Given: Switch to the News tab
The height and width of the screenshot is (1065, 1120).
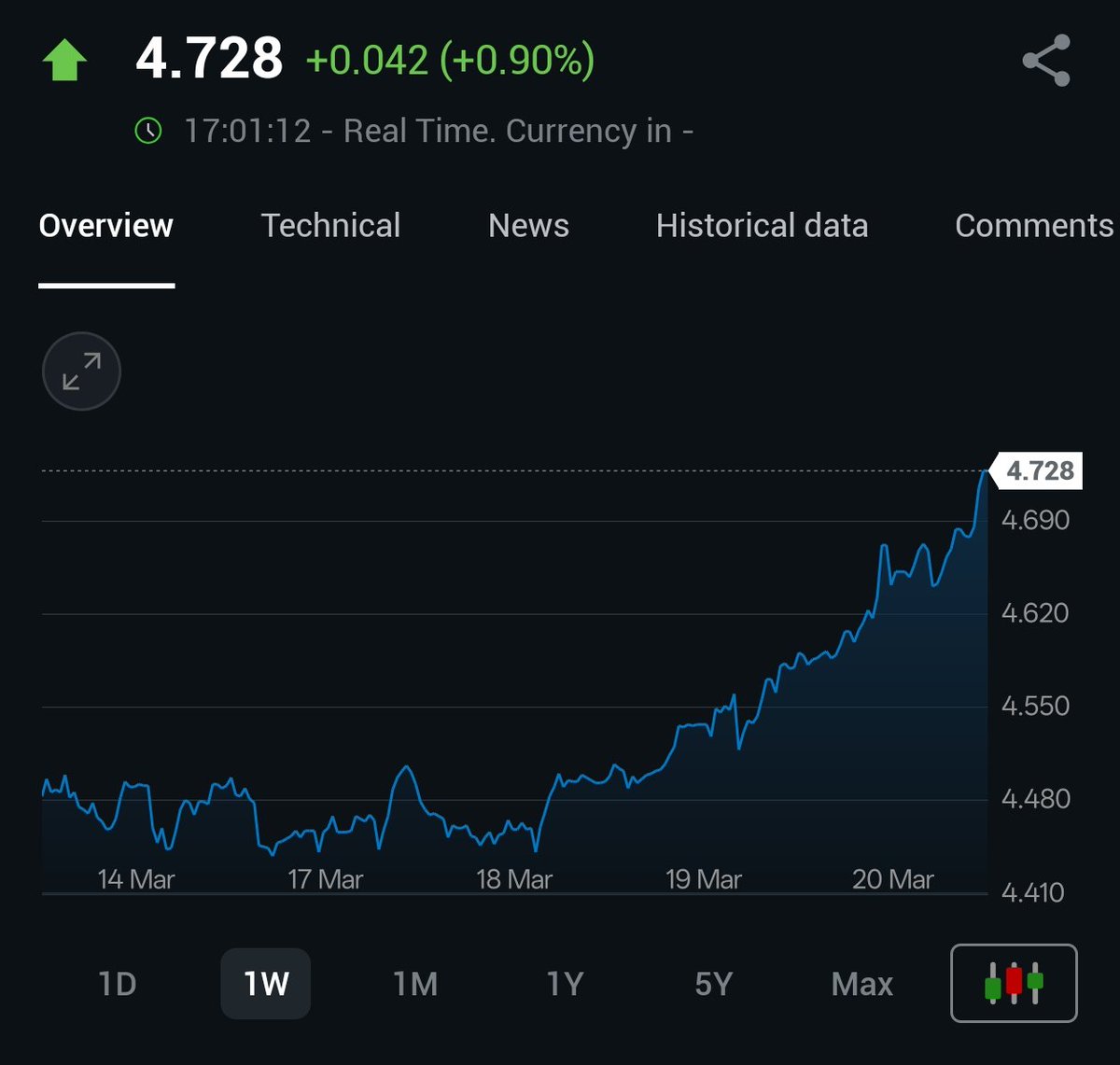Looking at the screenshot, I should (x=528, y=226).
